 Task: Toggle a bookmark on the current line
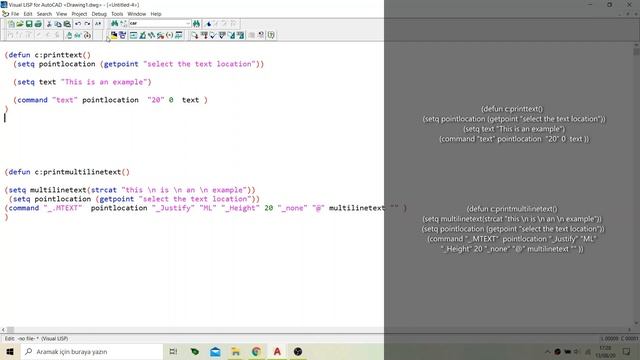coord(208,24)
